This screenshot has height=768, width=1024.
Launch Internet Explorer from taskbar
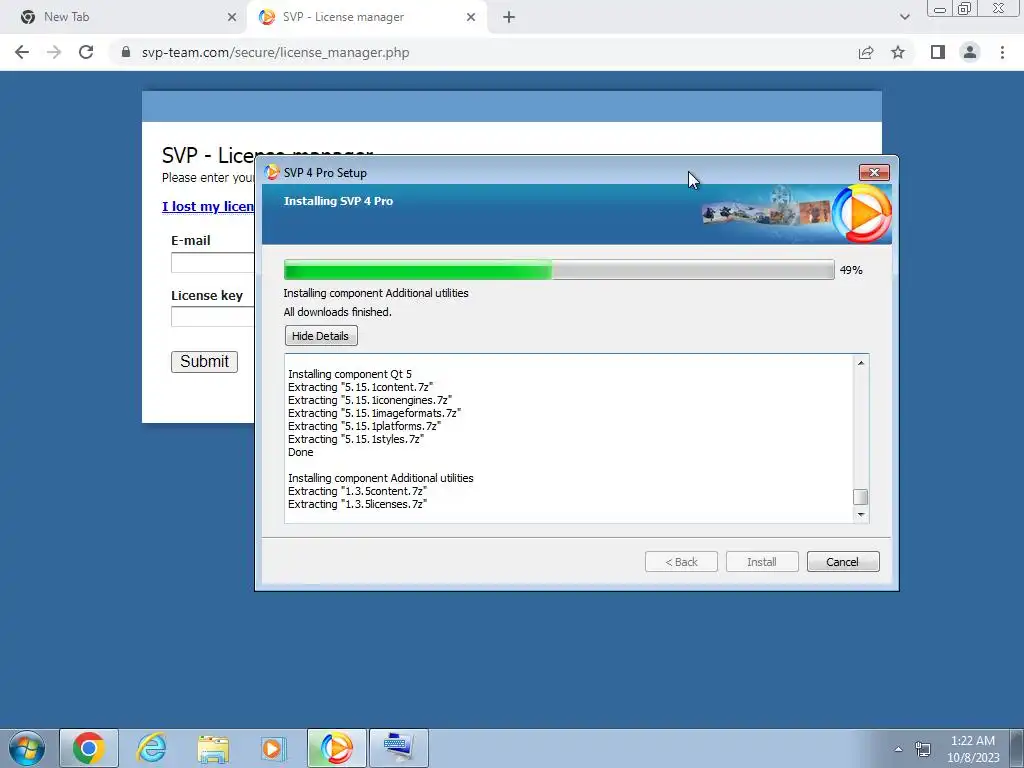[152, 748]
